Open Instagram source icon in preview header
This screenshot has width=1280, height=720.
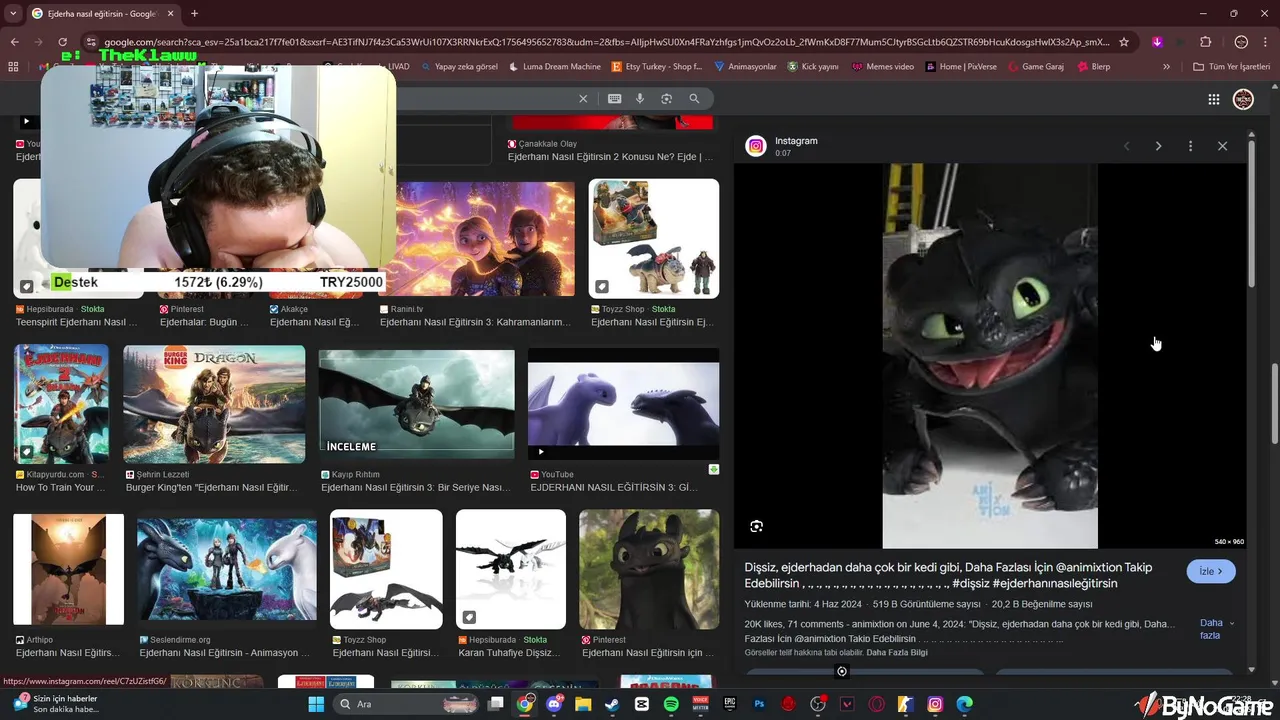756,146
